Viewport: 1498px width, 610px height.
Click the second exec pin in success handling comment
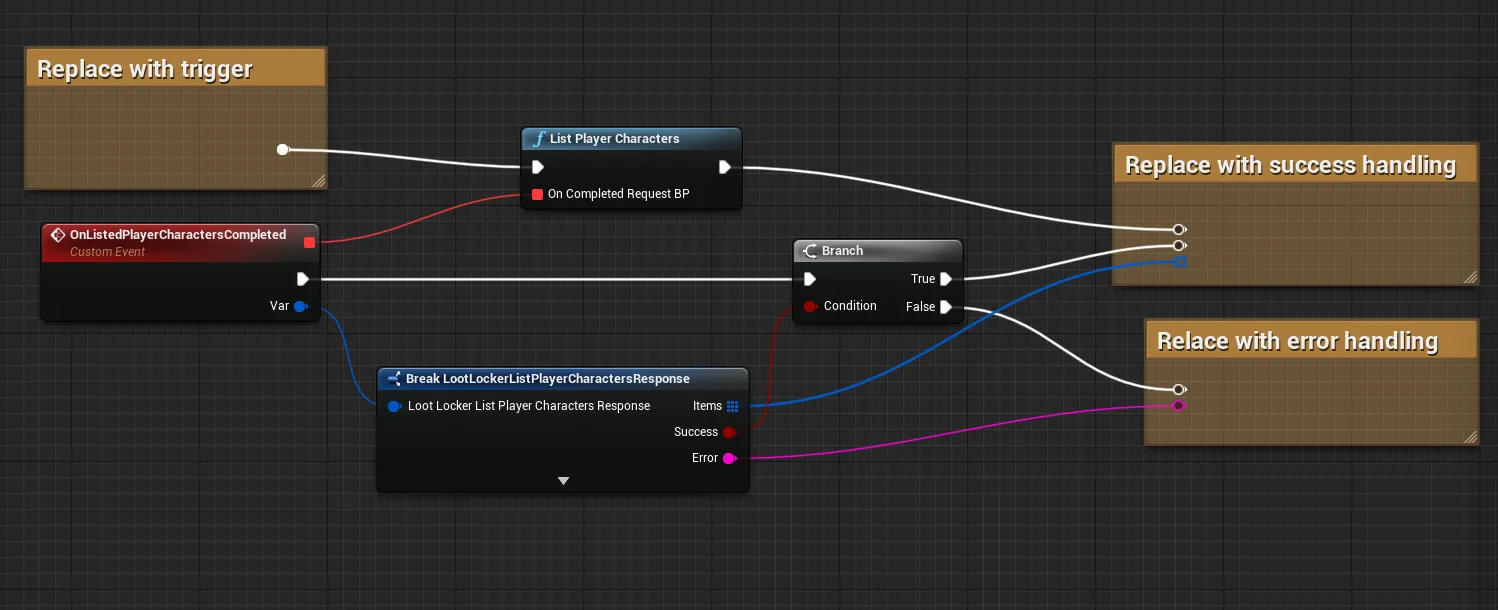tap(1179, 245)
